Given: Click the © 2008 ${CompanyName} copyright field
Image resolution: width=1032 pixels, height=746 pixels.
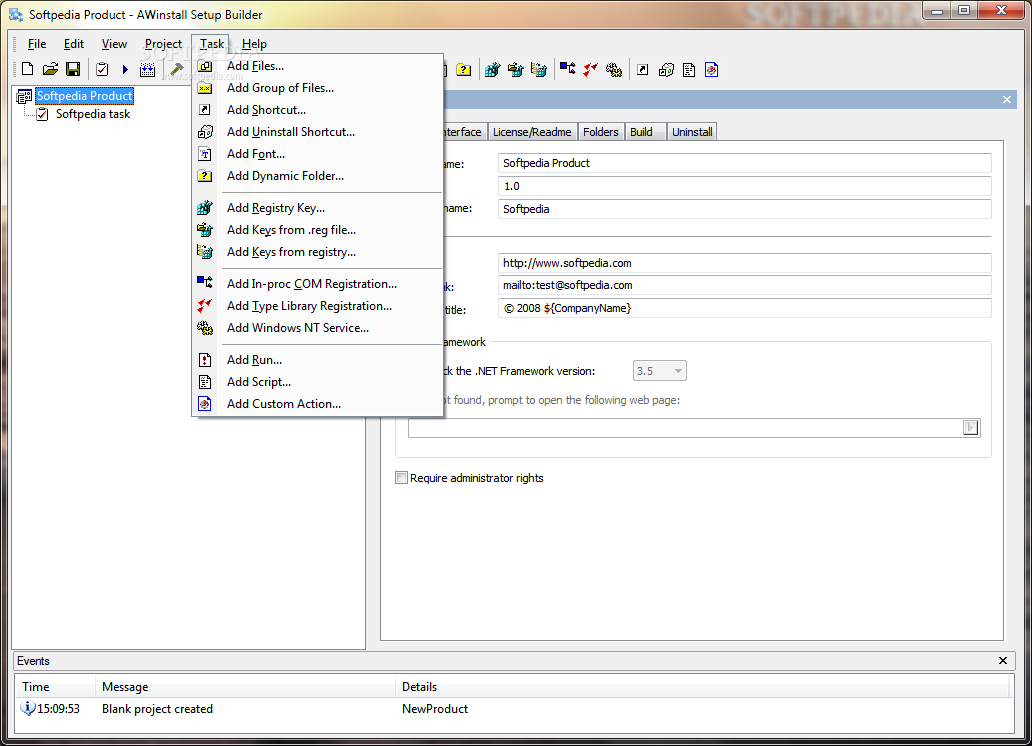Looking at the screenshot, I should coord(744,308).
